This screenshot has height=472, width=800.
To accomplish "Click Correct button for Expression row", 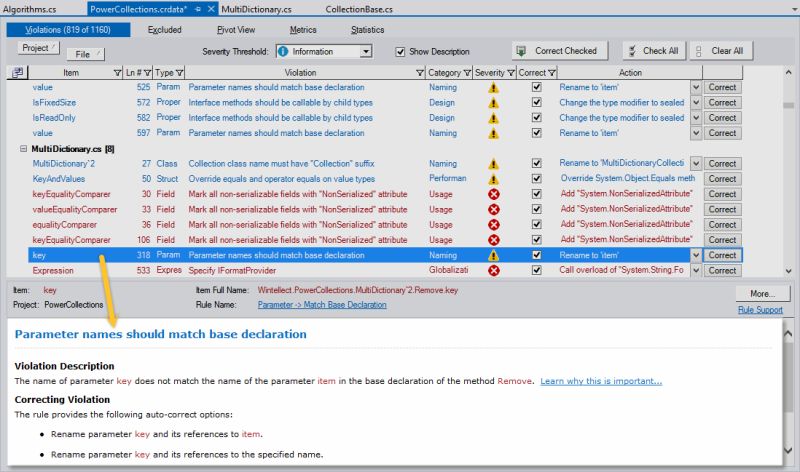I will (722, 270).
